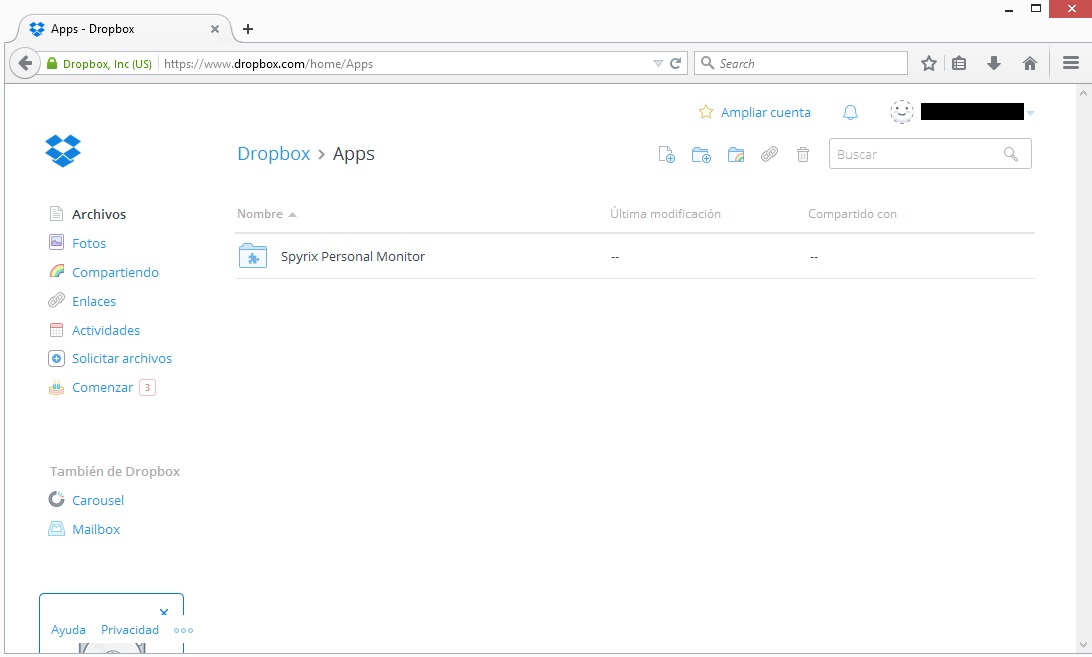Click the new shared folder icon
The image size is (1092, 657).
(x=735, y=155)
